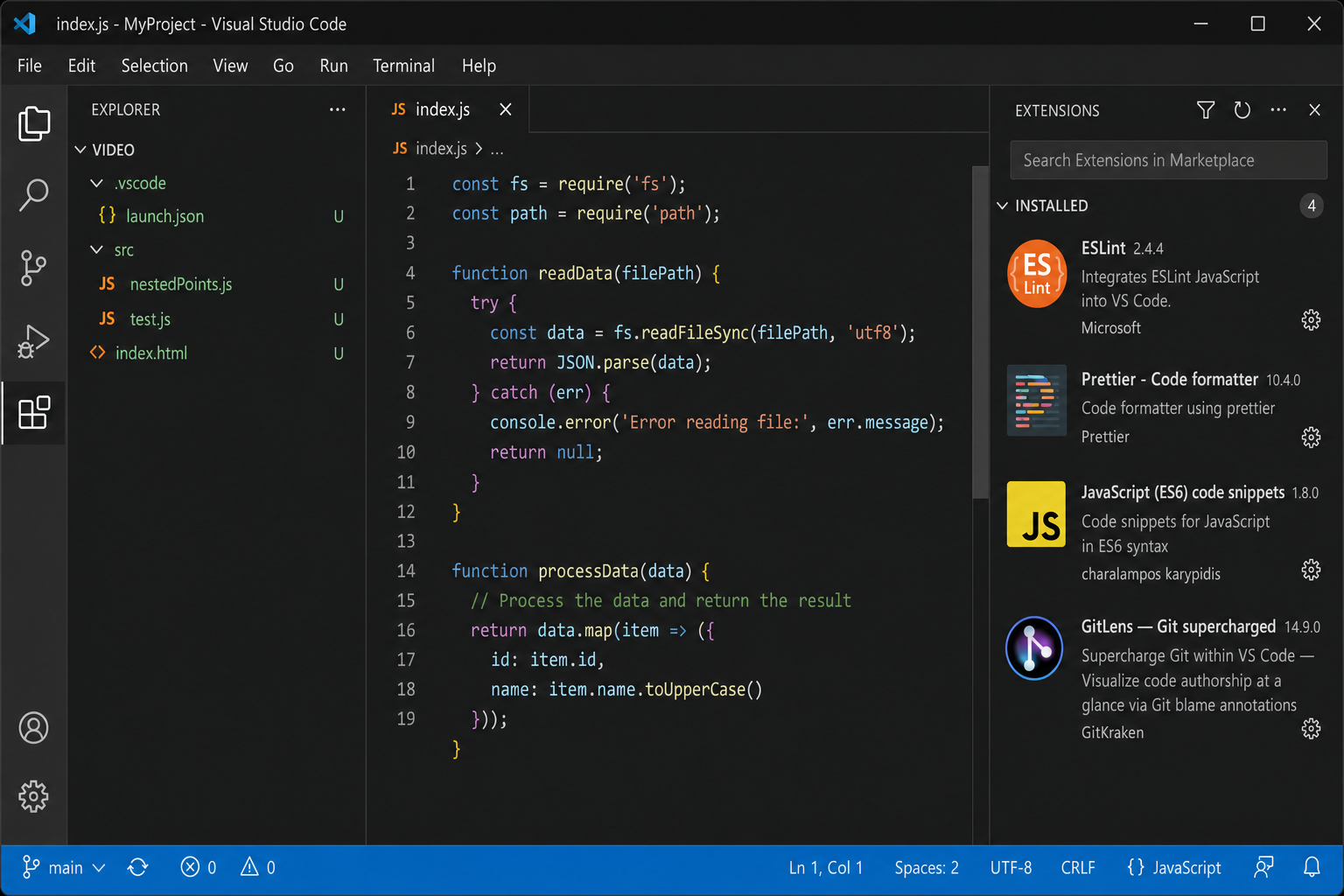Click the editor vertical scrollbar
This screenshot has height=896, width=1344.
980,332
